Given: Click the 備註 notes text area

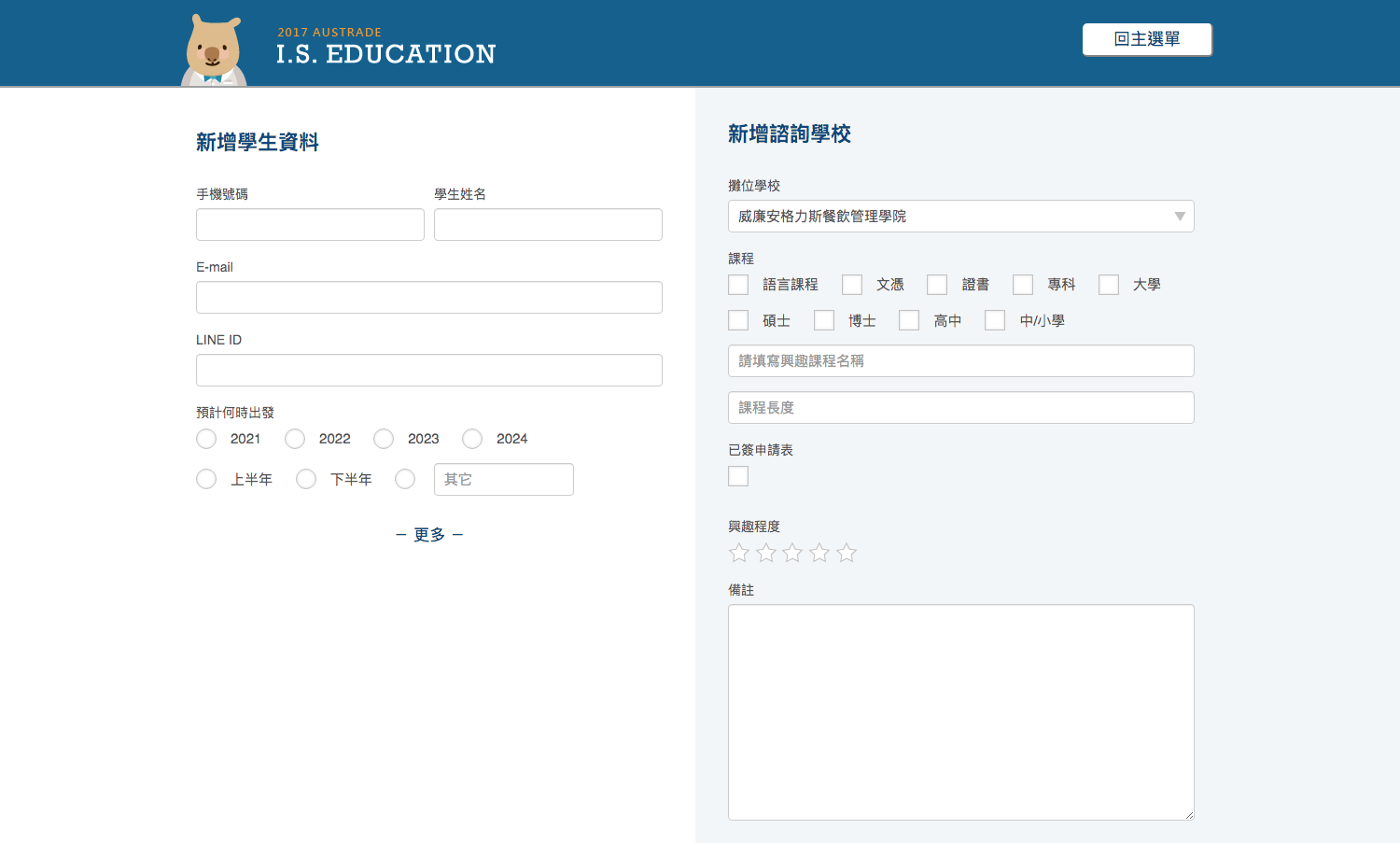Looking at the screenshot, I should 960,711.
